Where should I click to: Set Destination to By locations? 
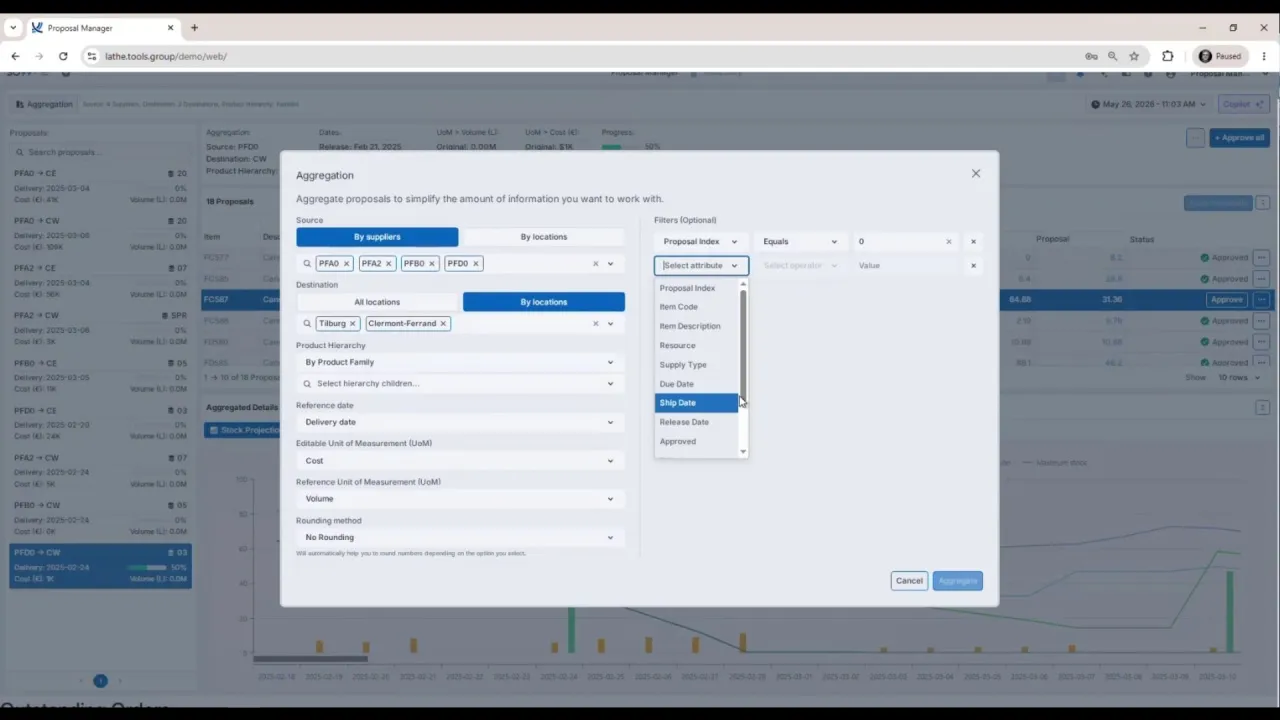coord(544,302)
